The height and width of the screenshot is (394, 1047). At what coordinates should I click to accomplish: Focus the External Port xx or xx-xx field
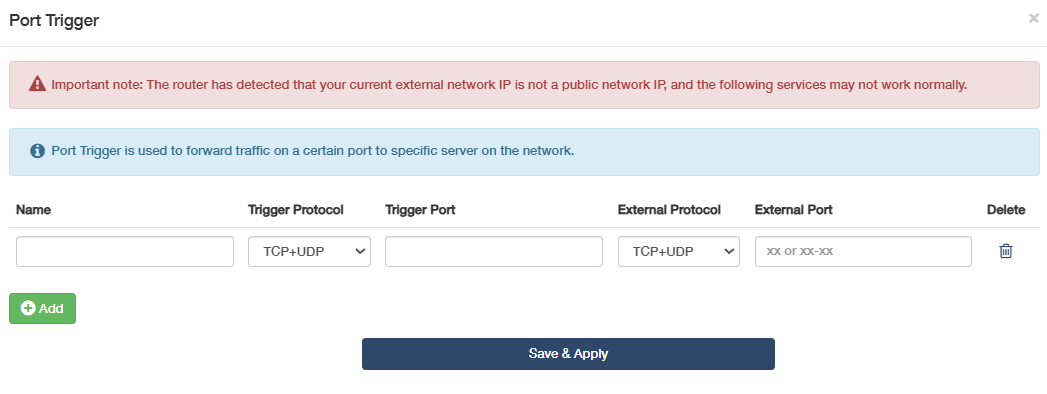tap(863, 251)
